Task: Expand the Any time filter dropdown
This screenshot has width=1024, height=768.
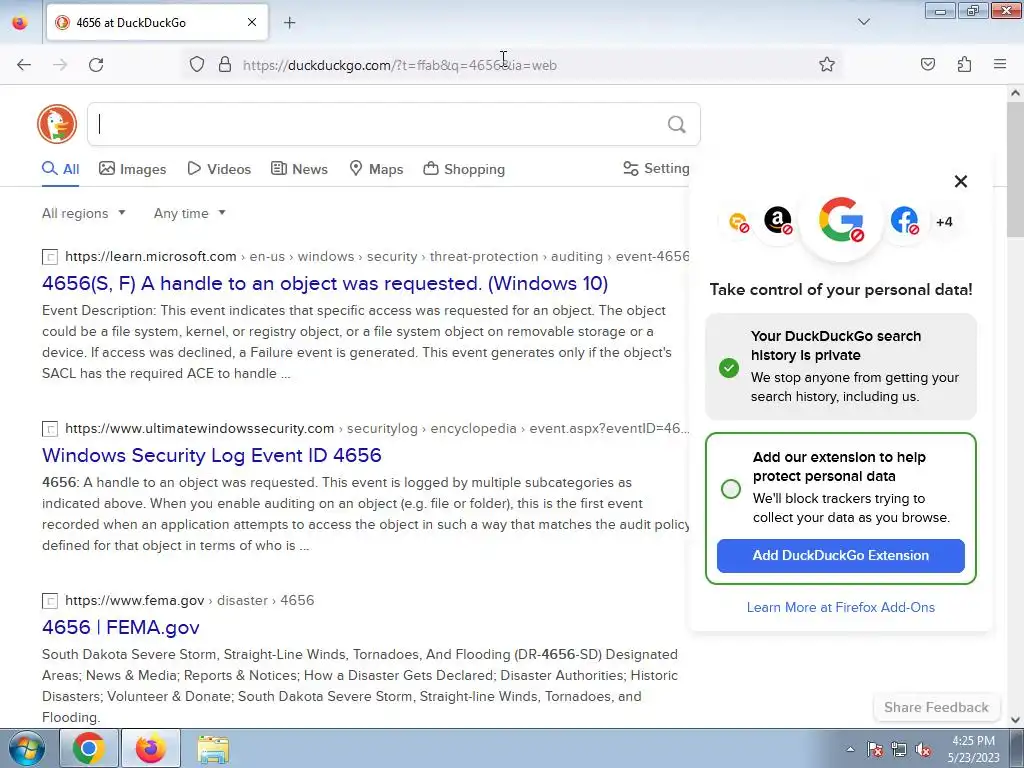Action: click(189, 214)
